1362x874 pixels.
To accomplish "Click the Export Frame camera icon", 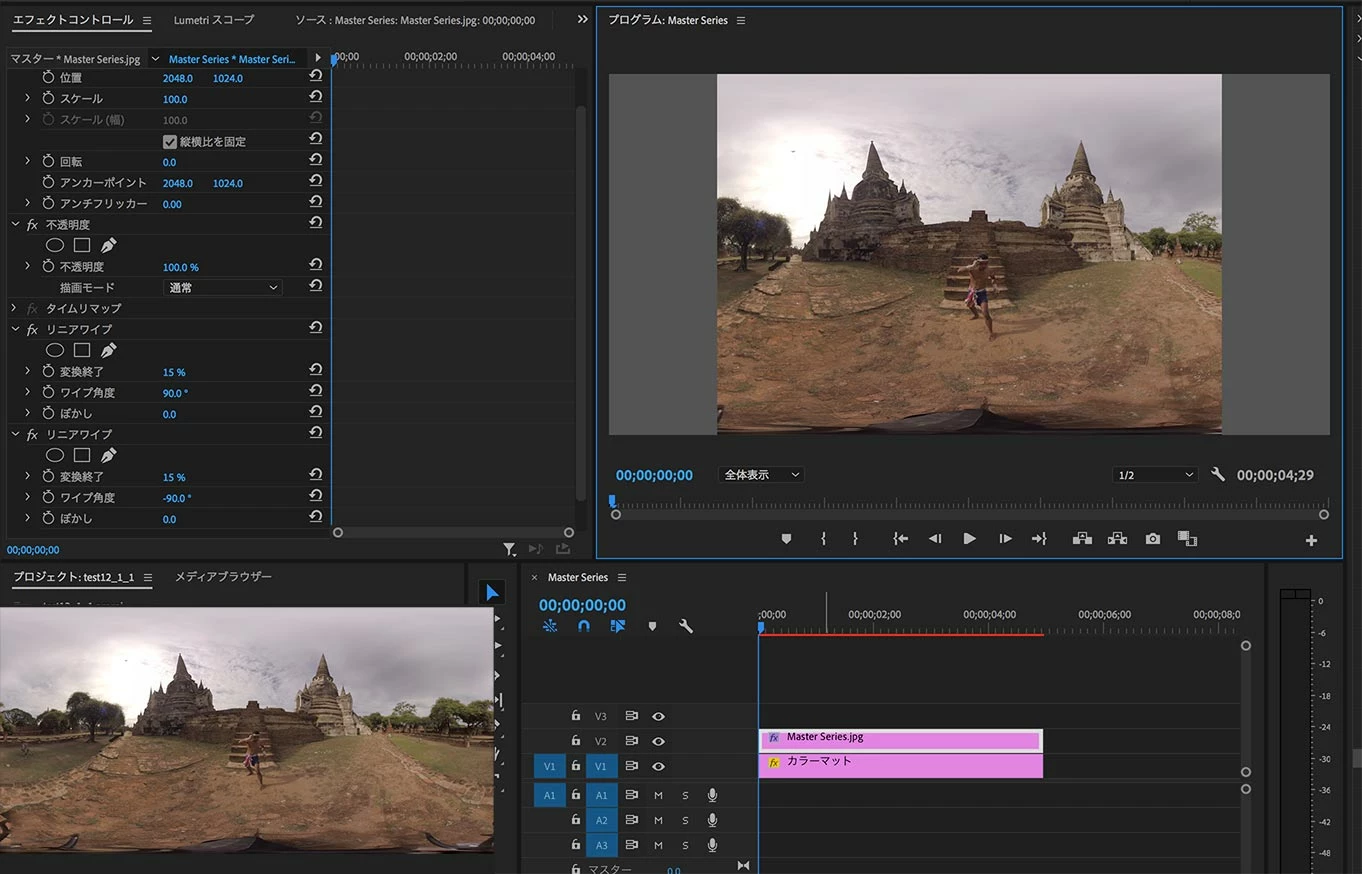I will [x=1153, y=539].
